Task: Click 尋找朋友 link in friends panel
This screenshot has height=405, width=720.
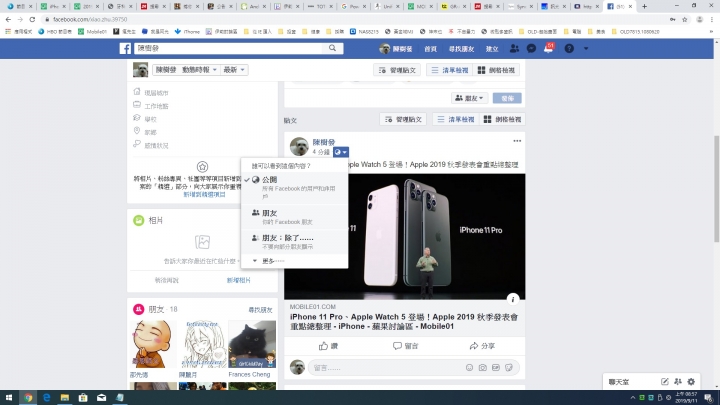Action: click(260, 310)
